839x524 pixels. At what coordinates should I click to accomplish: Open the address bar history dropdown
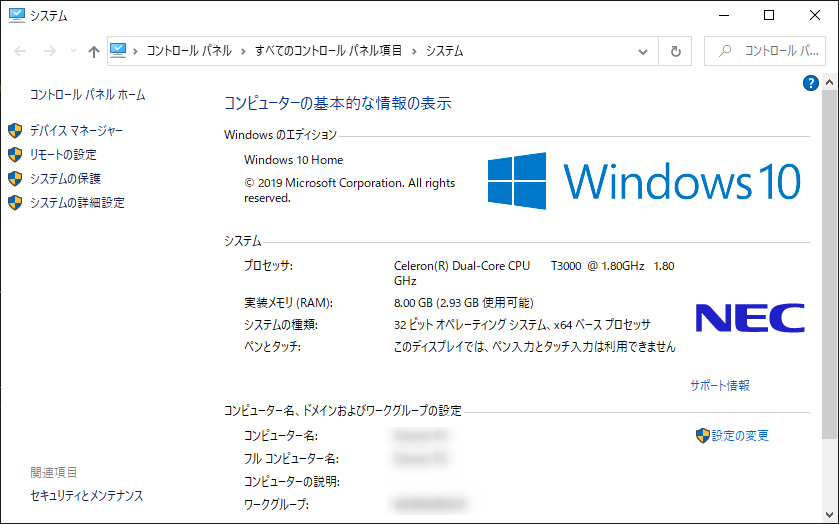[x=643, y=51]
